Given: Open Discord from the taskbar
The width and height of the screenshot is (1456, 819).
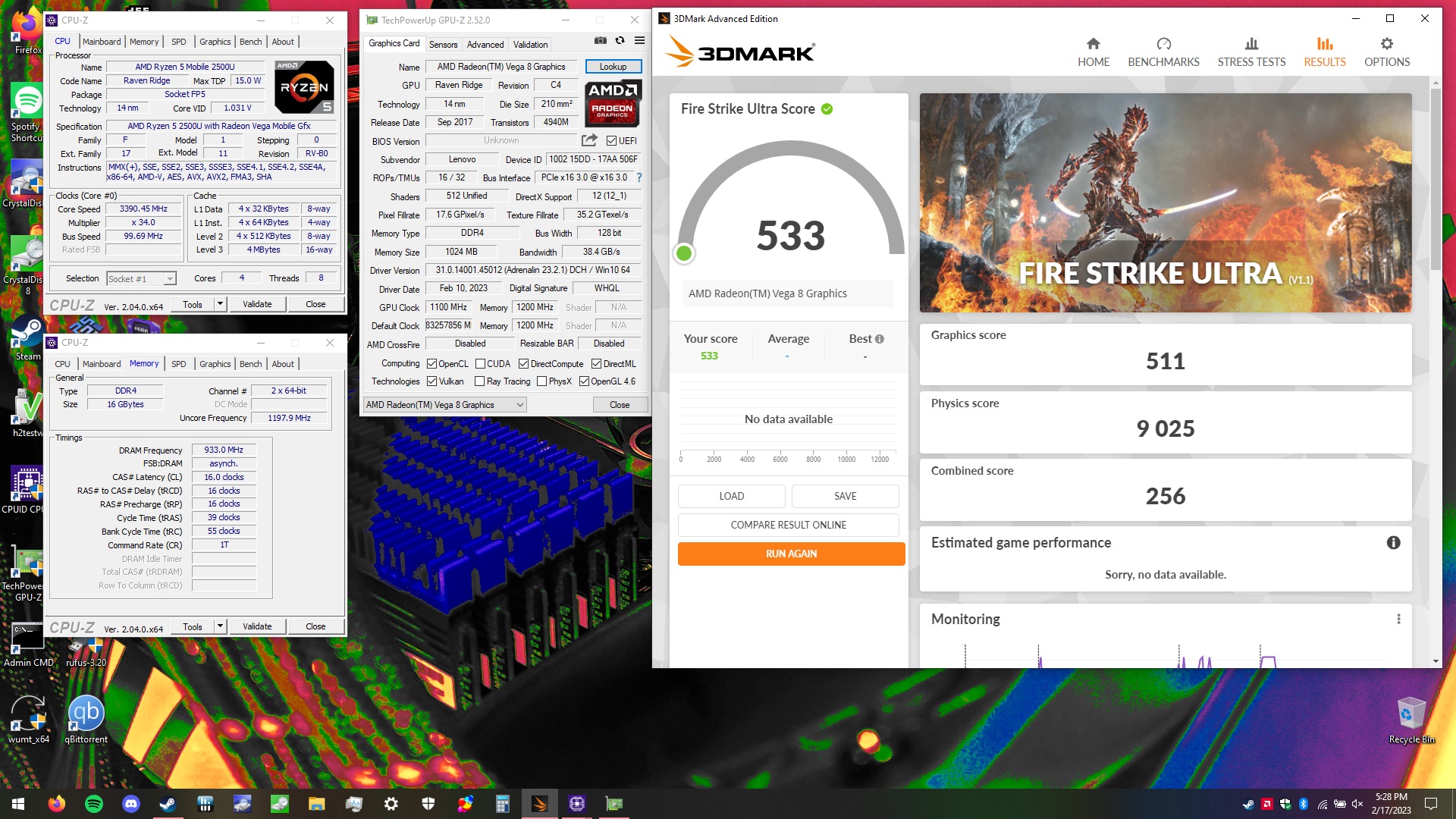Looking at the screenshot, I should coord(130,804).
